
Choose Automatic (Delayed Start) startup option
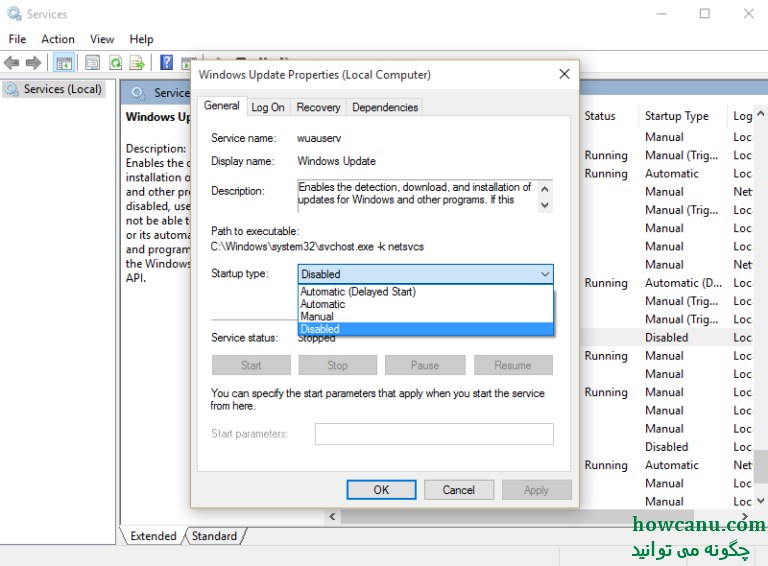[x=425, y=291]
